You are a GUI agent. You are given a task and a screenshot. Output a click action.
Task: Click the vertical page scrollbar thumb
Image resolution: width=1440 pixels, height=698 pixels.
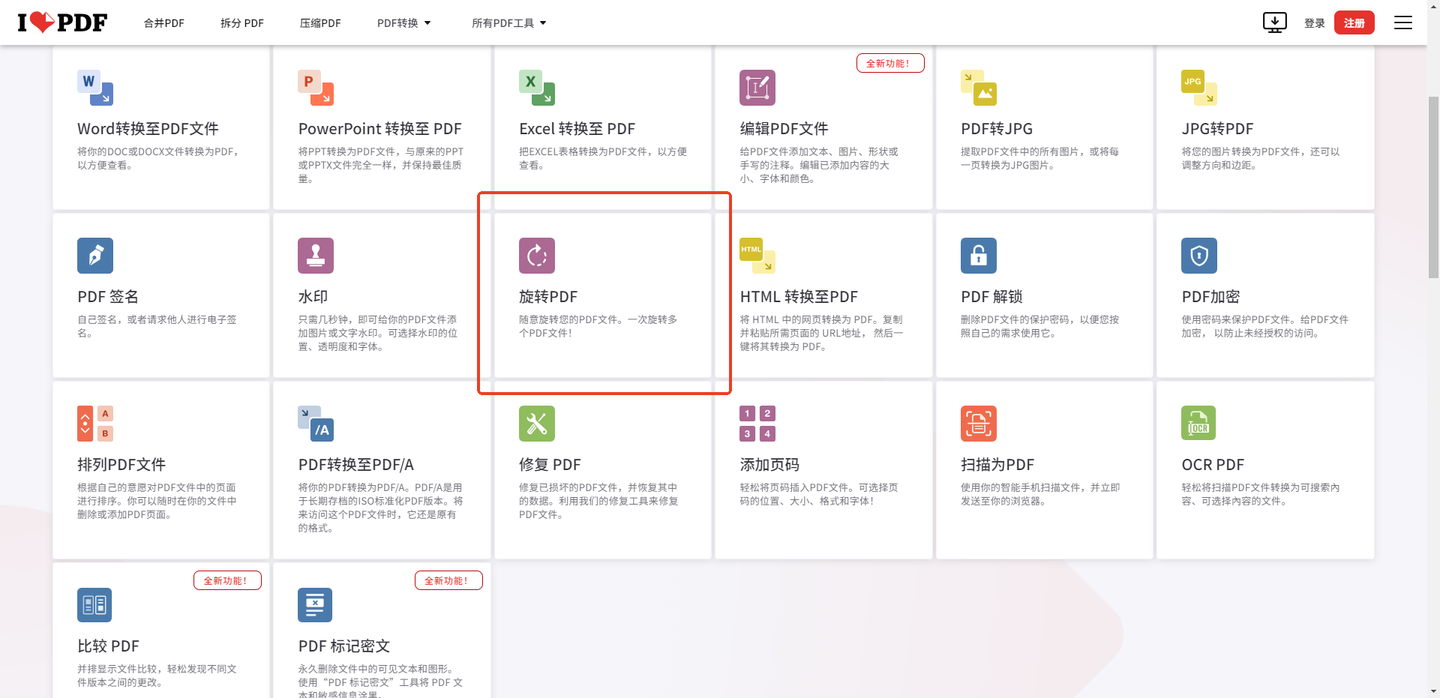tap(1432, 185)
